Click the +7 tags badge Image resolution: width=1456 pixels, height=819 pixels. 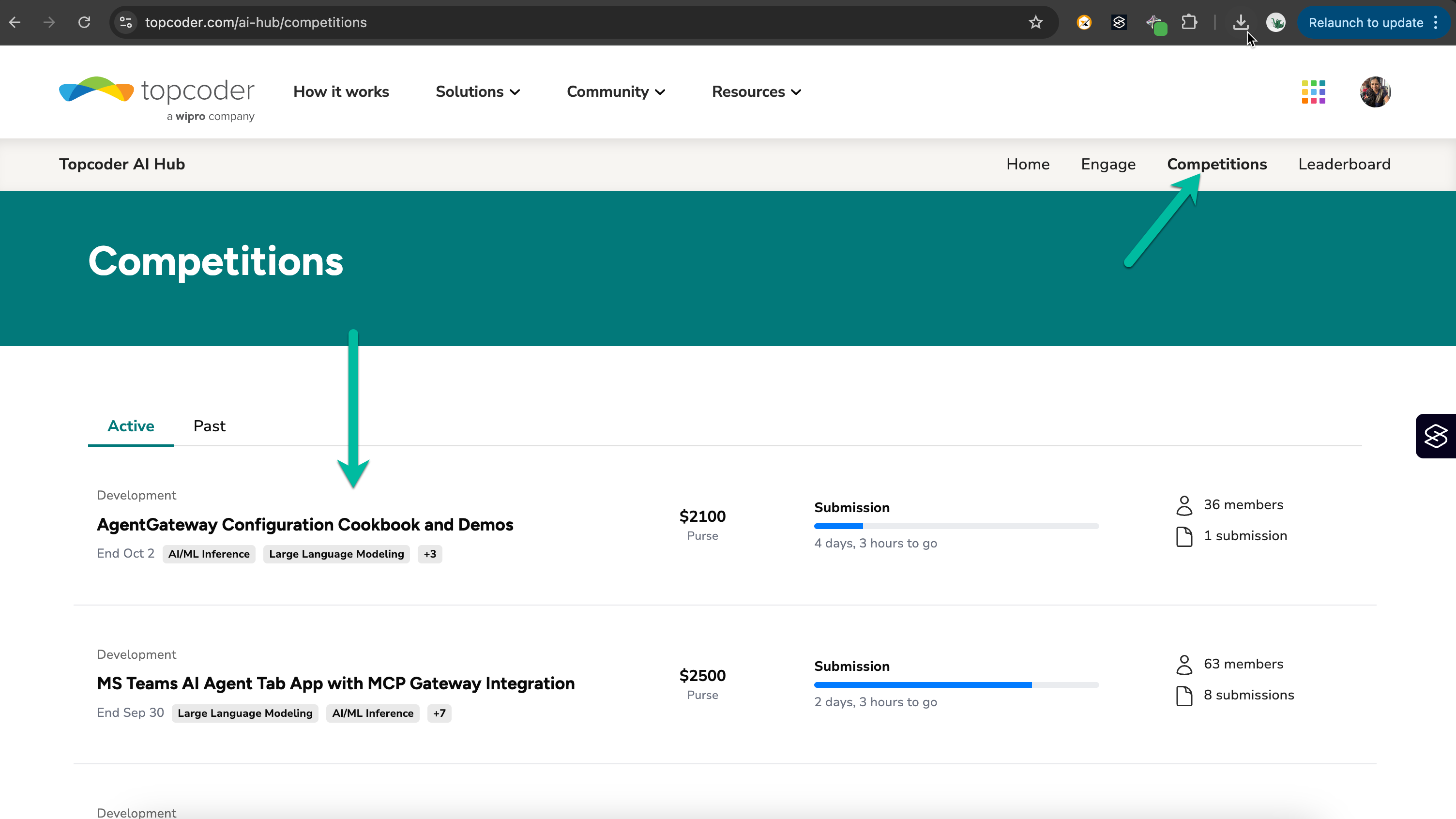[x=439, y=713]
